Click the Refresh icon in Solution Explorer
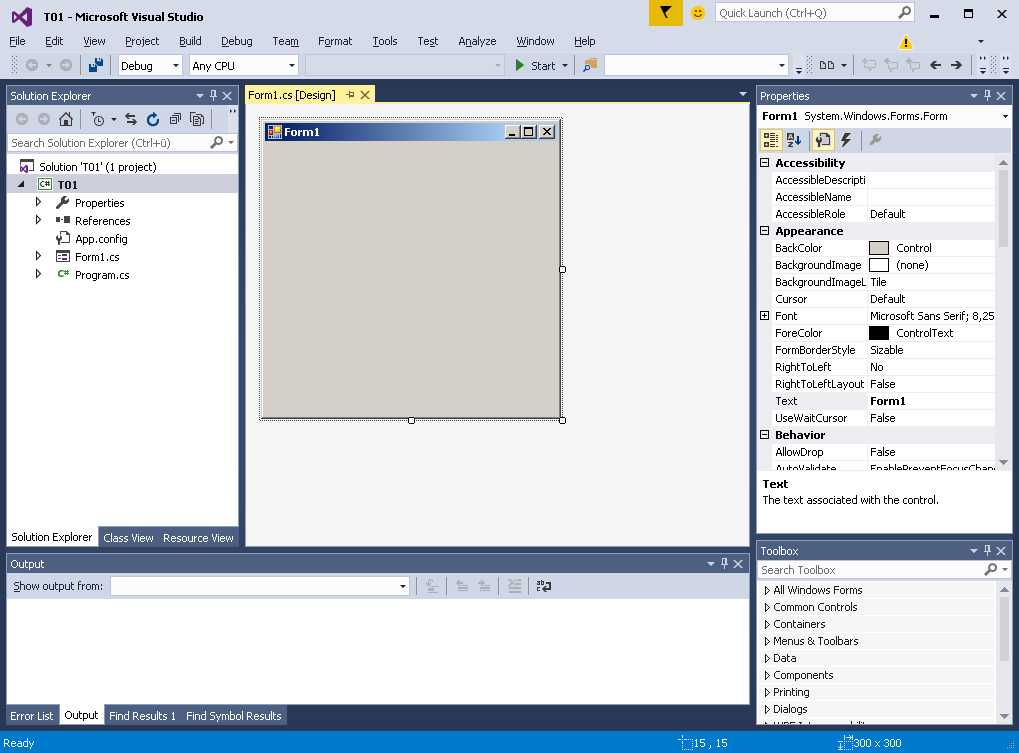The width and height of the screenshot is (1019, 753). pyautogui.click(x=152, y=119)
